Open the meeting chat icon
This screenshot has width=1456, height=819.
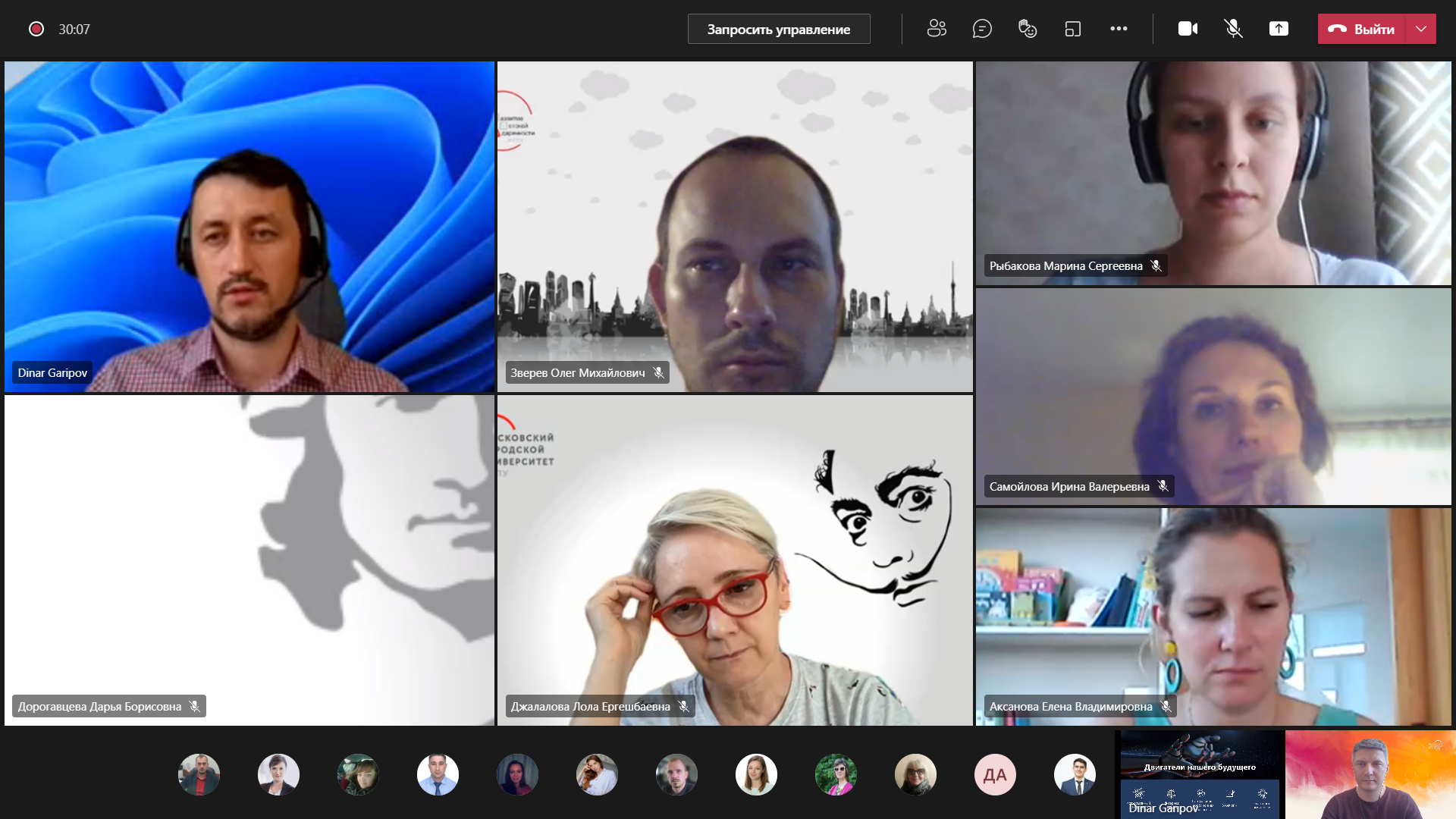[x=982, y=29]
